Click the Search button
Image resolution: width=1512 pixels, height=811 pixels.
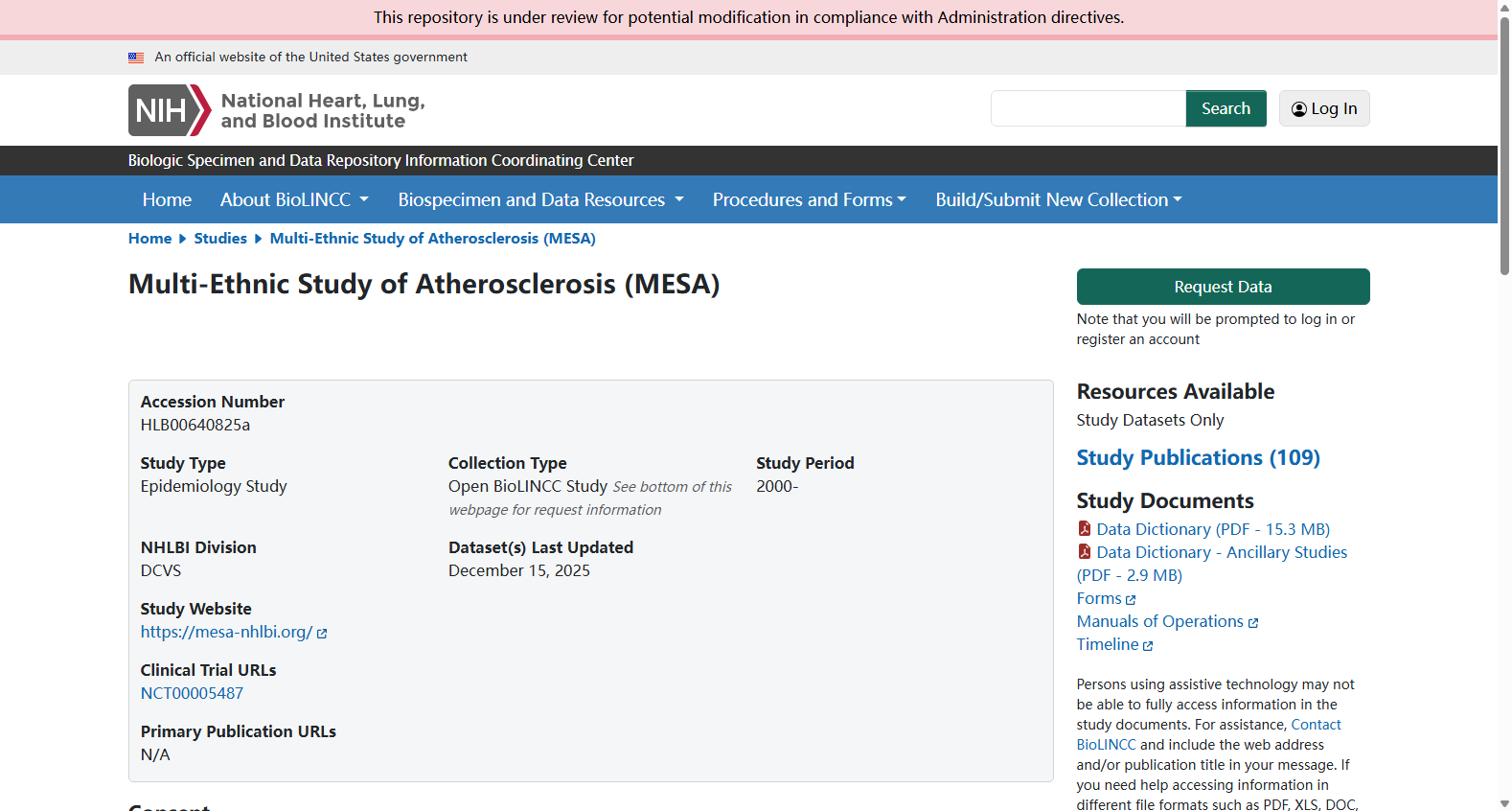[x=1226, y=108]
